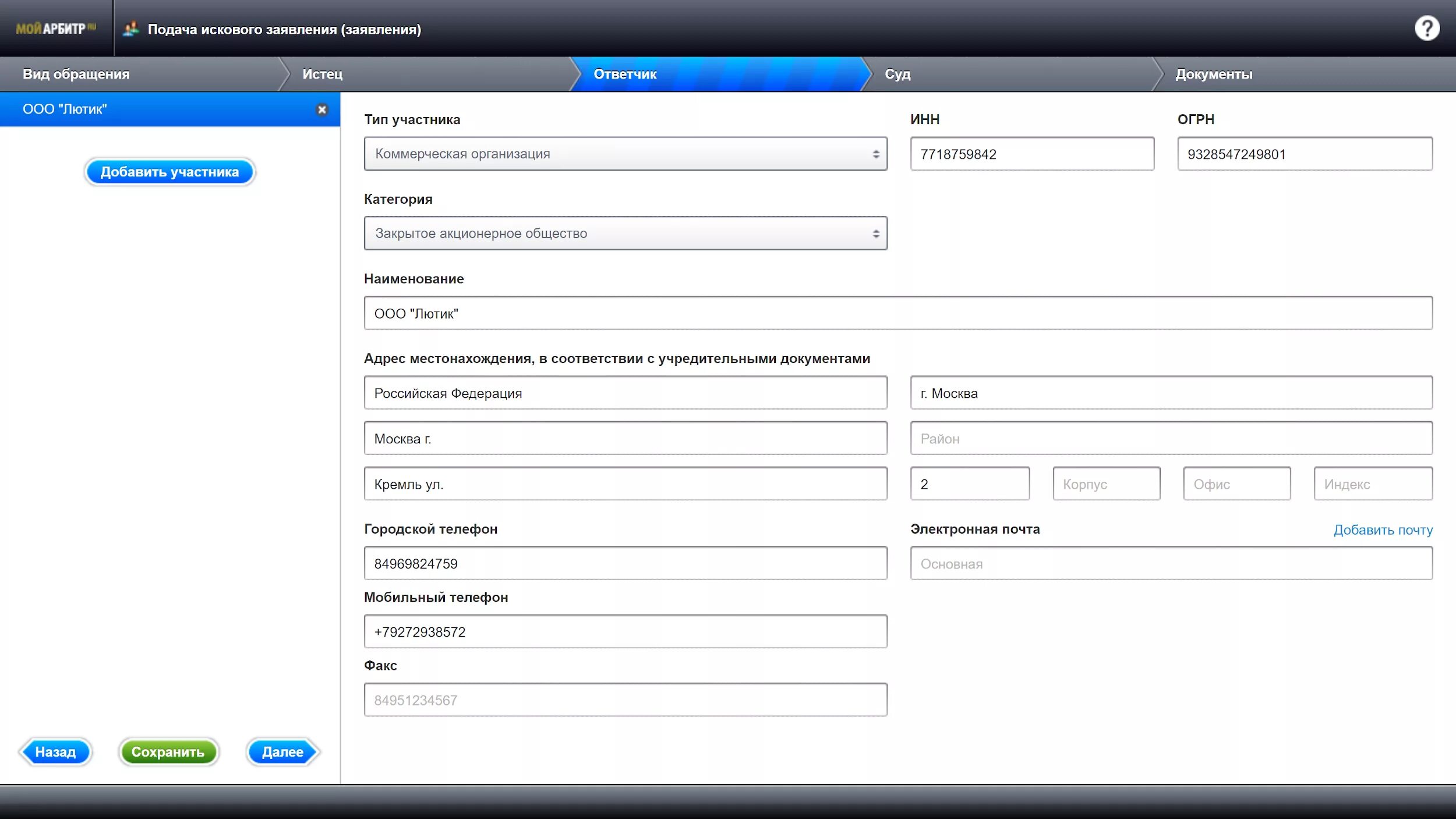Open the Тип участника dropdown
Viewport: 1456px width, 819px height.
coord(625,154)
